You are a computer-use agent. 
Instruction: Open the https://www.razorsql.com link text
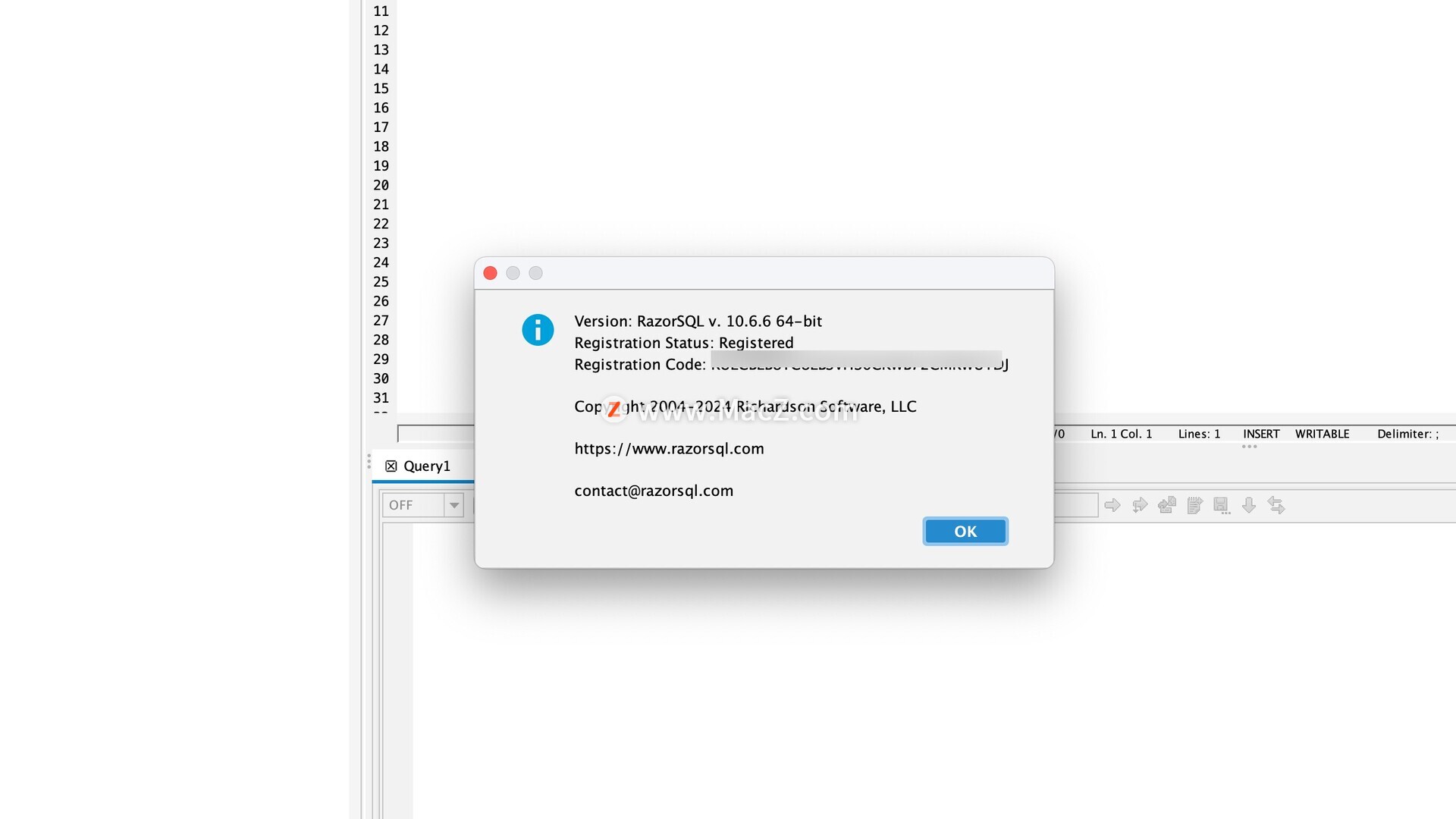669,449
